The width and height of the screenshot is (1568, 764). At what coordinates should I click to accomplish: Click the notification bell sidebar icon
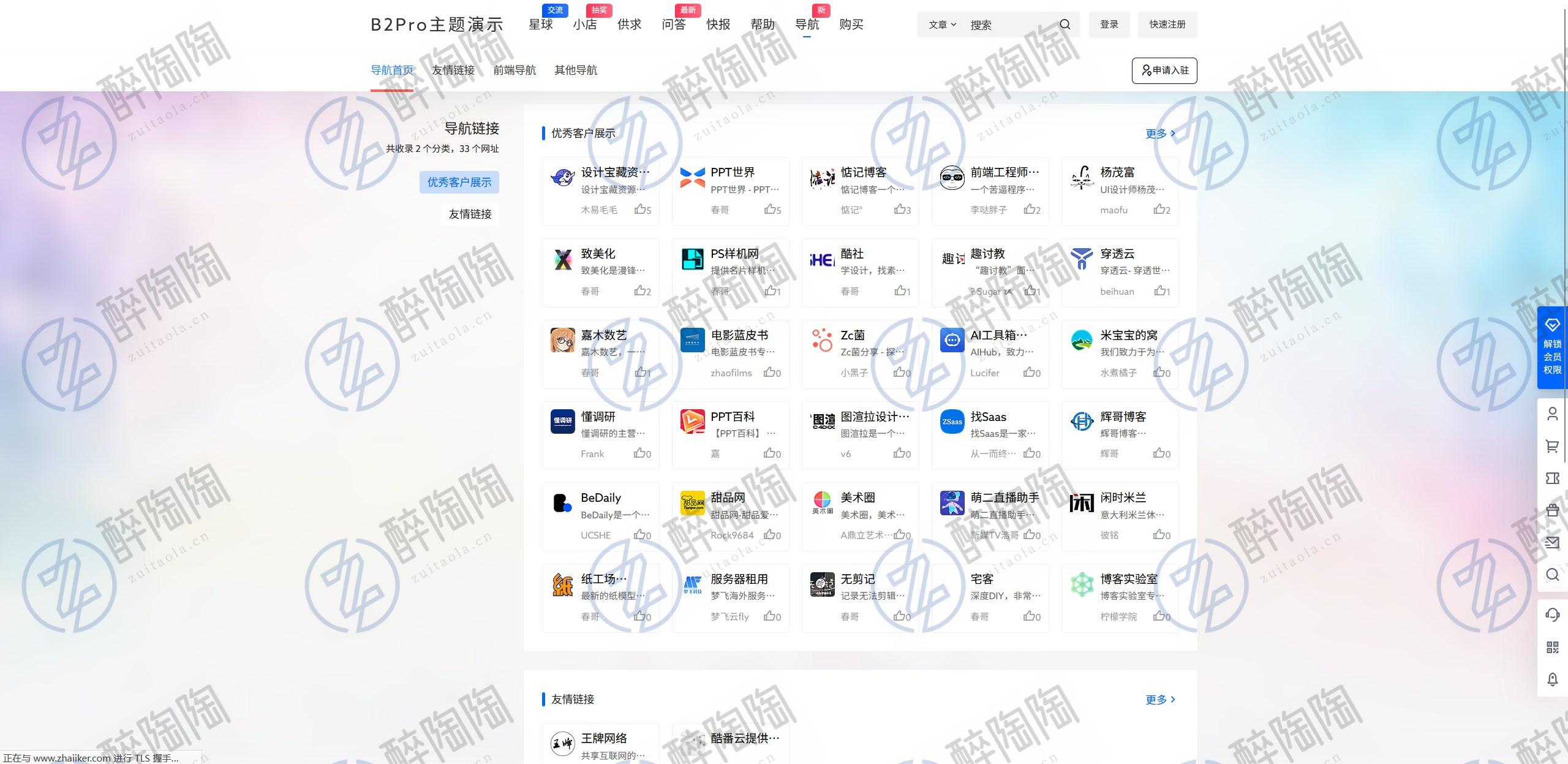1552,679
